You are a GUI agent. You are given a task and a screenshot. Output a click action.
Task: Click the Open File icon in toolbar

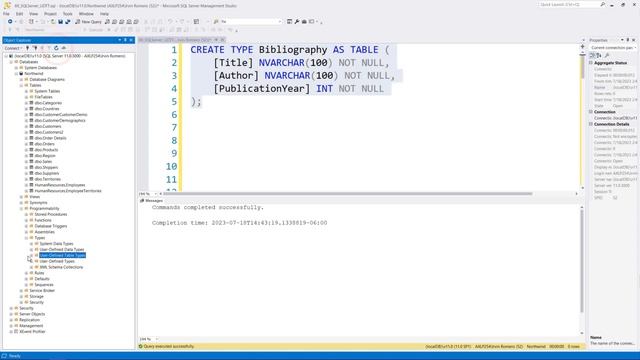(53, 22)
